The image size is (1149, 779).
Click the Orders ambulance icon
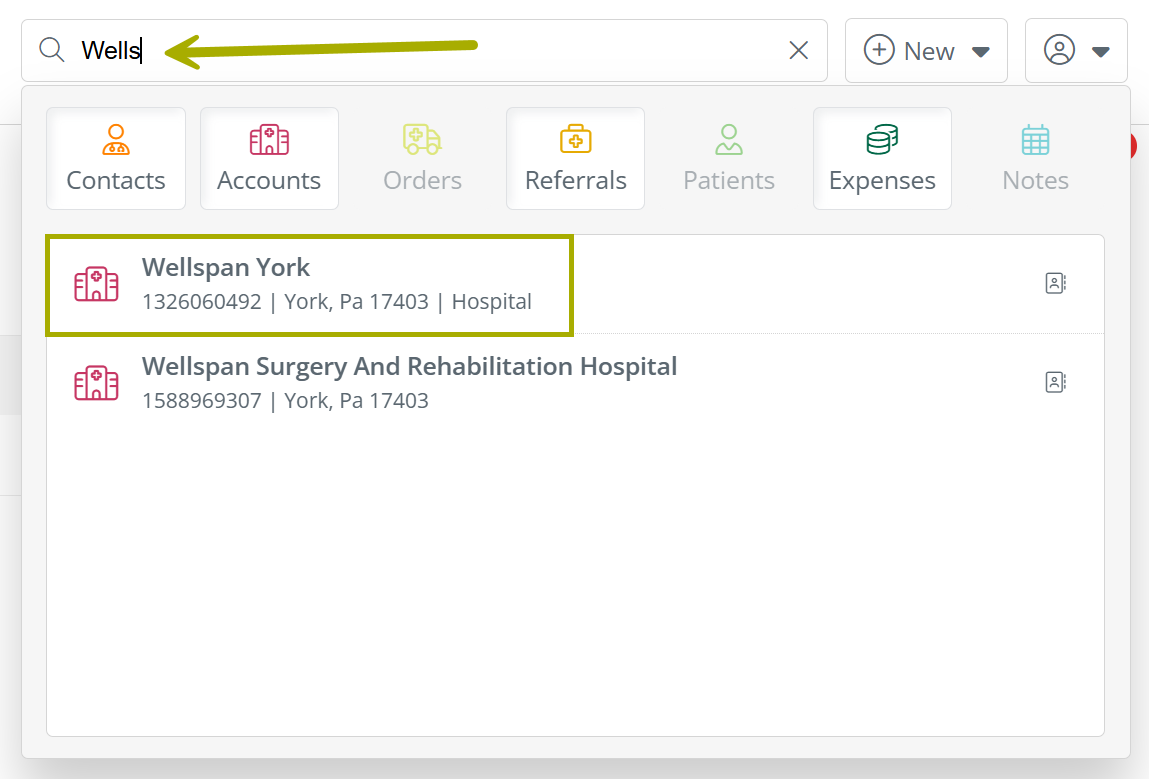[x=422, y=140]
